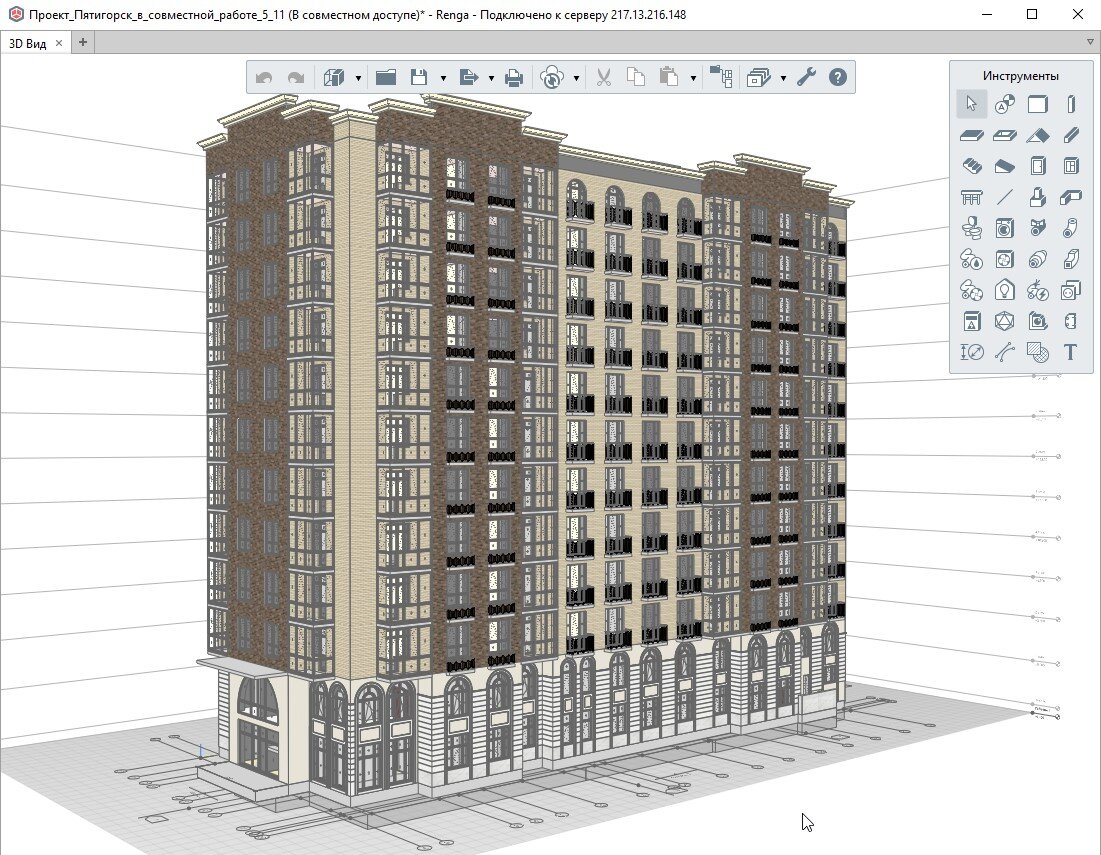Open the view list chevron at tab bar right
The image size is (1101, 855).
[1090, 43]
